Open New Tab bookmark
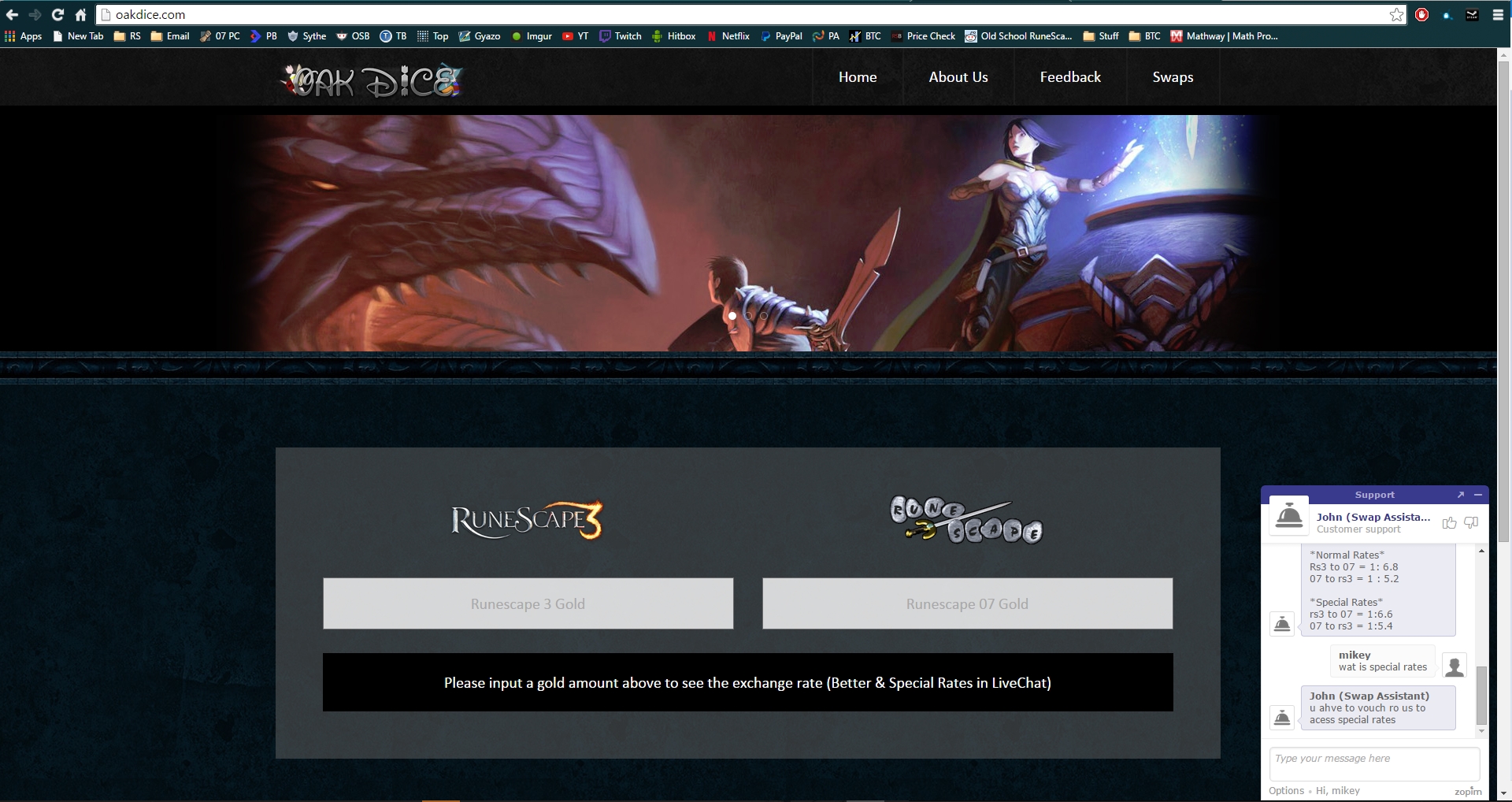 pyautogui.click(x=78, y=36)
